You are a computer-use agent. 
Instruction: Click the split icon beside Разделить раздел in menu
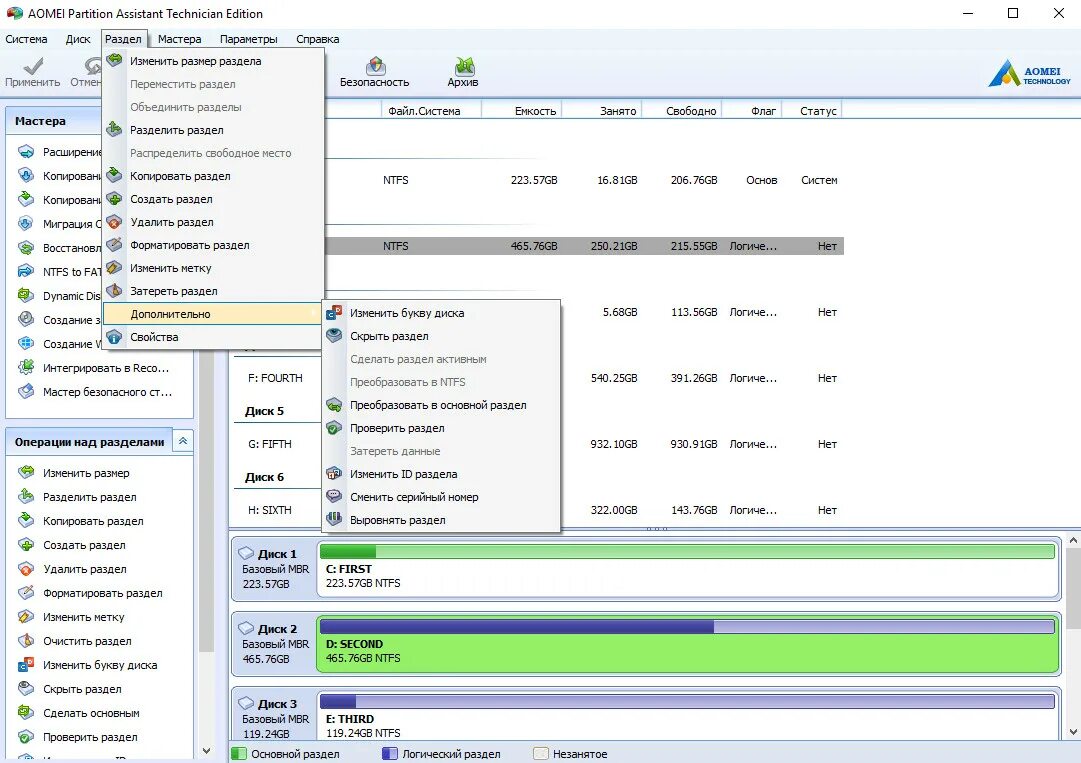coord(114,130)
